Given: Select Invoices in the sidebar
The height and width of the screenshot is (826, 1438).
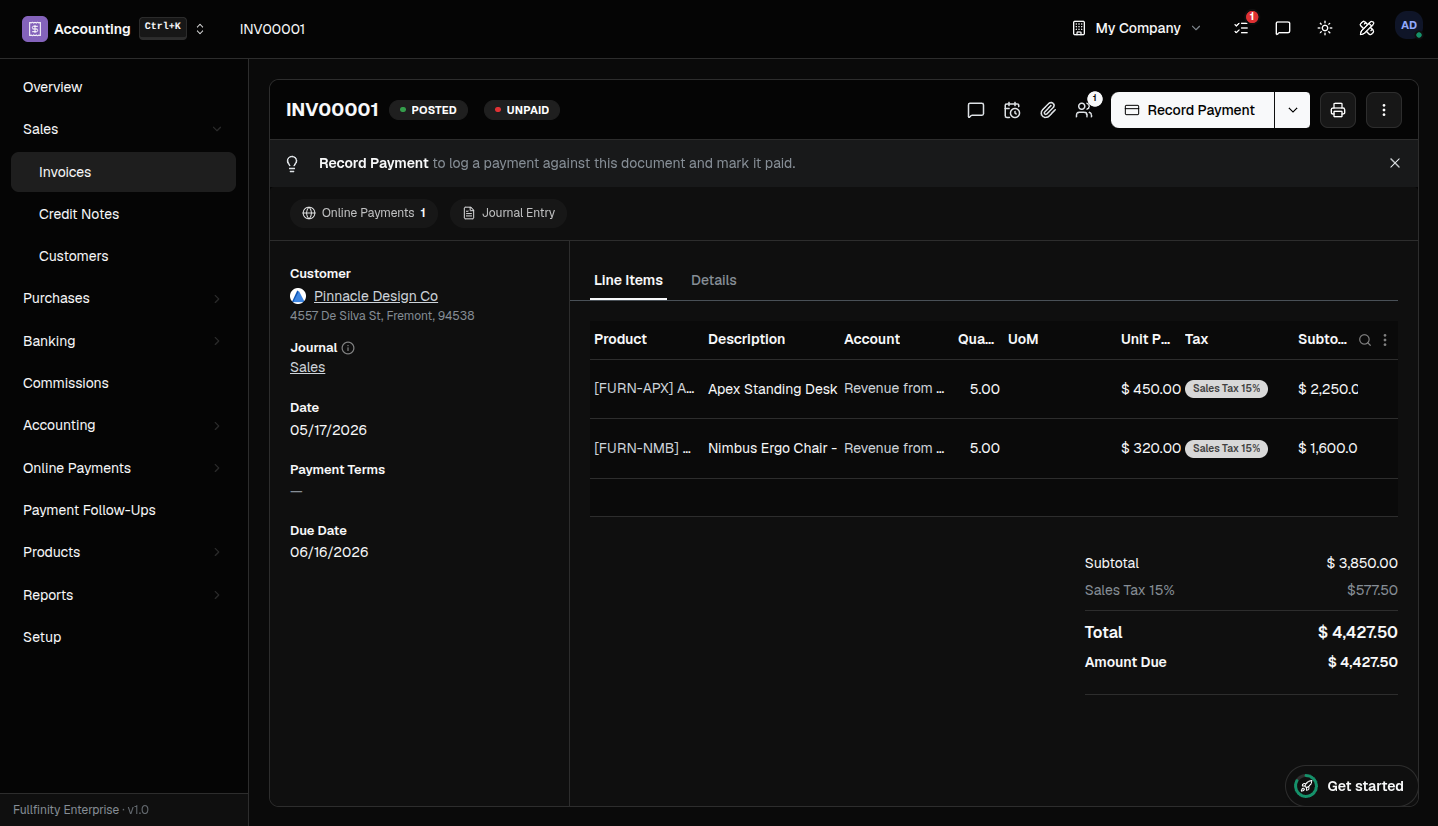Looking at the screenshot, I should 123,172.
